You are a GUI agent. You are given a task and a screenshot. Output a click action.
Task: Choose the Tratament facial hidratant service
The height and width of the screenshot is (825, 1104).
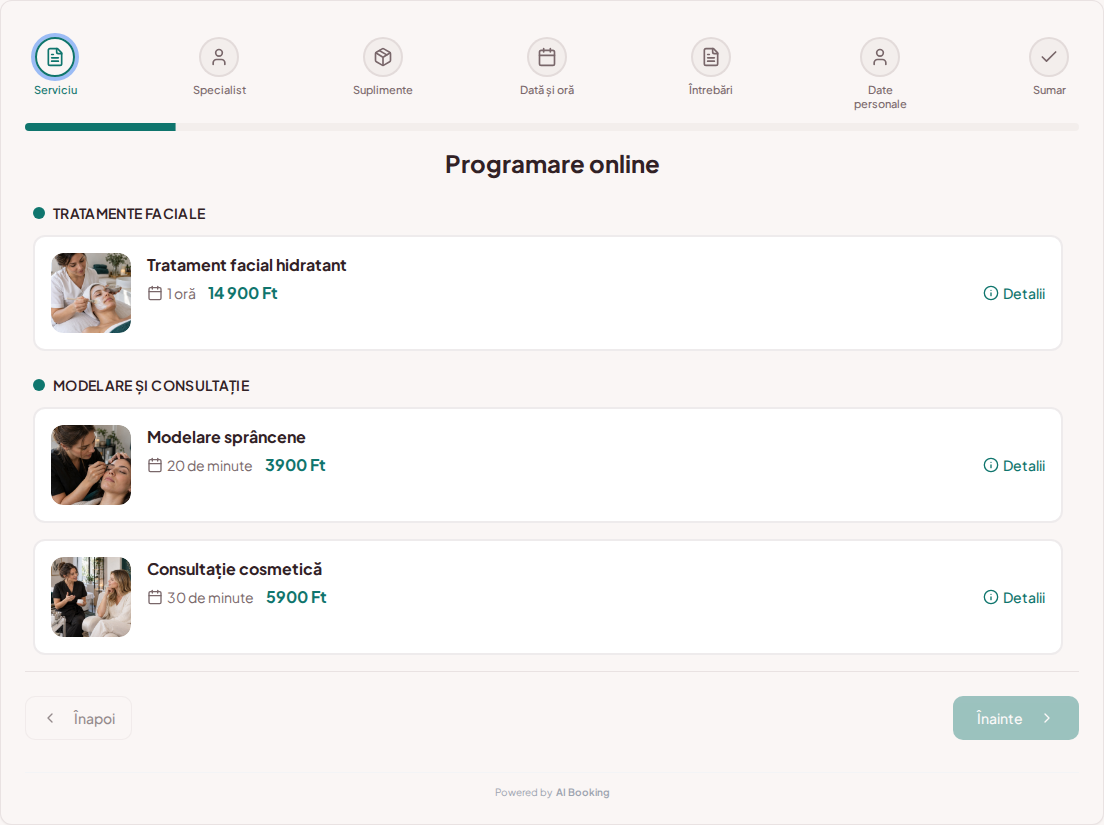click(246, 265)
